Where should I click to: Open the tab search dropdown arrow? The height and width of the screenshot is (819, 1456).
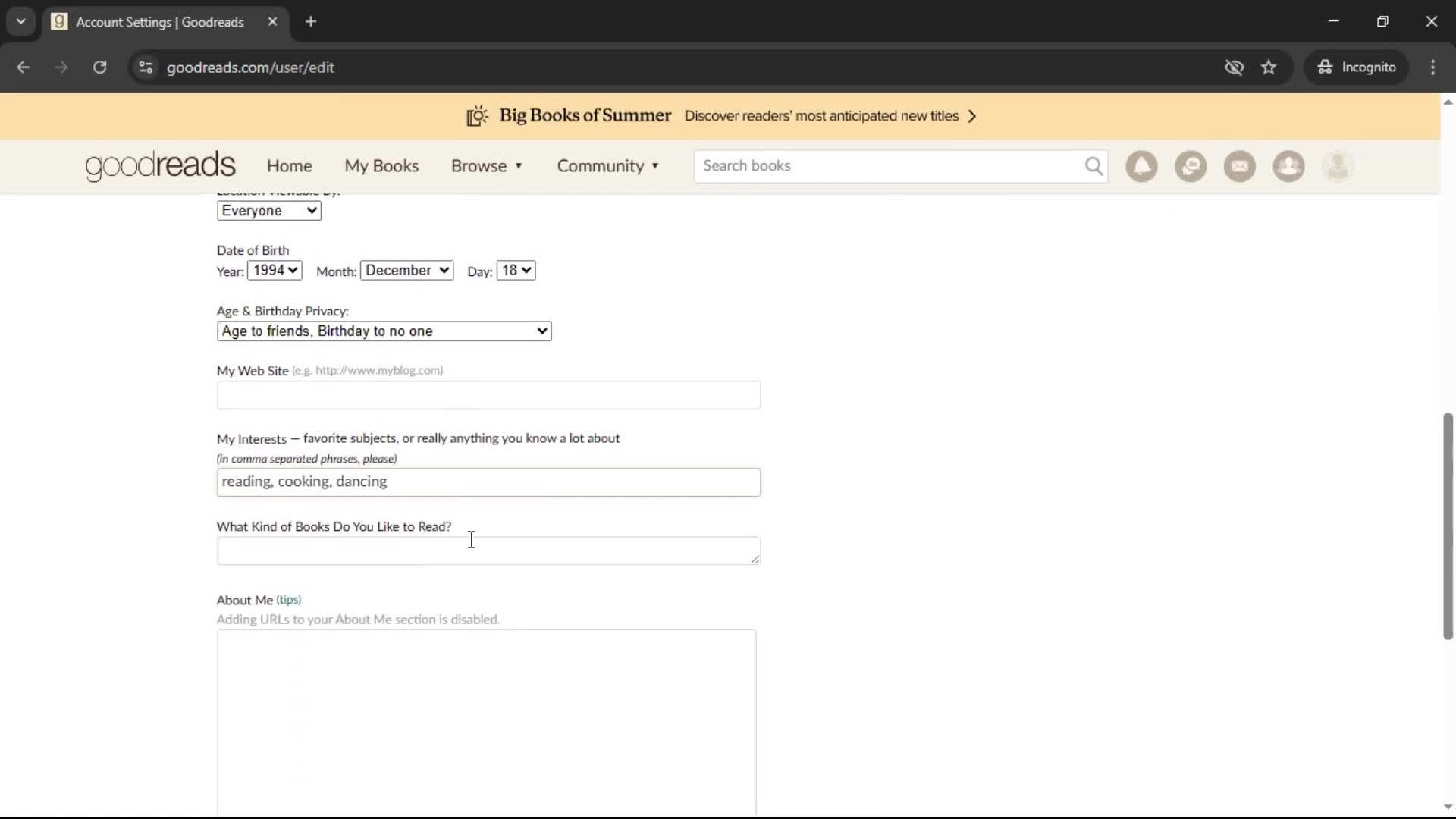21,21
